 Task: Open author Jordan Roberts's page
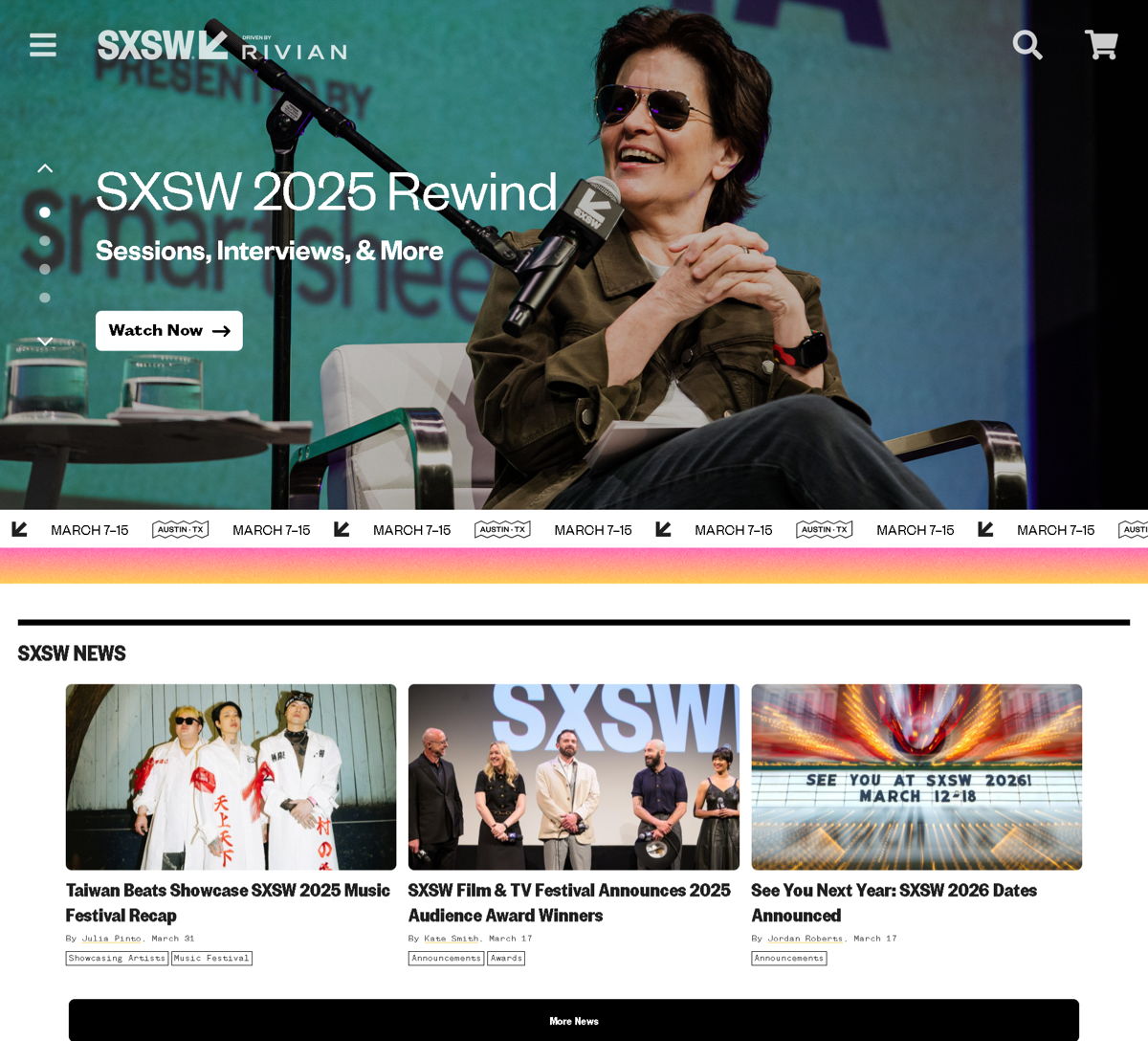click(x=806, y=939)
